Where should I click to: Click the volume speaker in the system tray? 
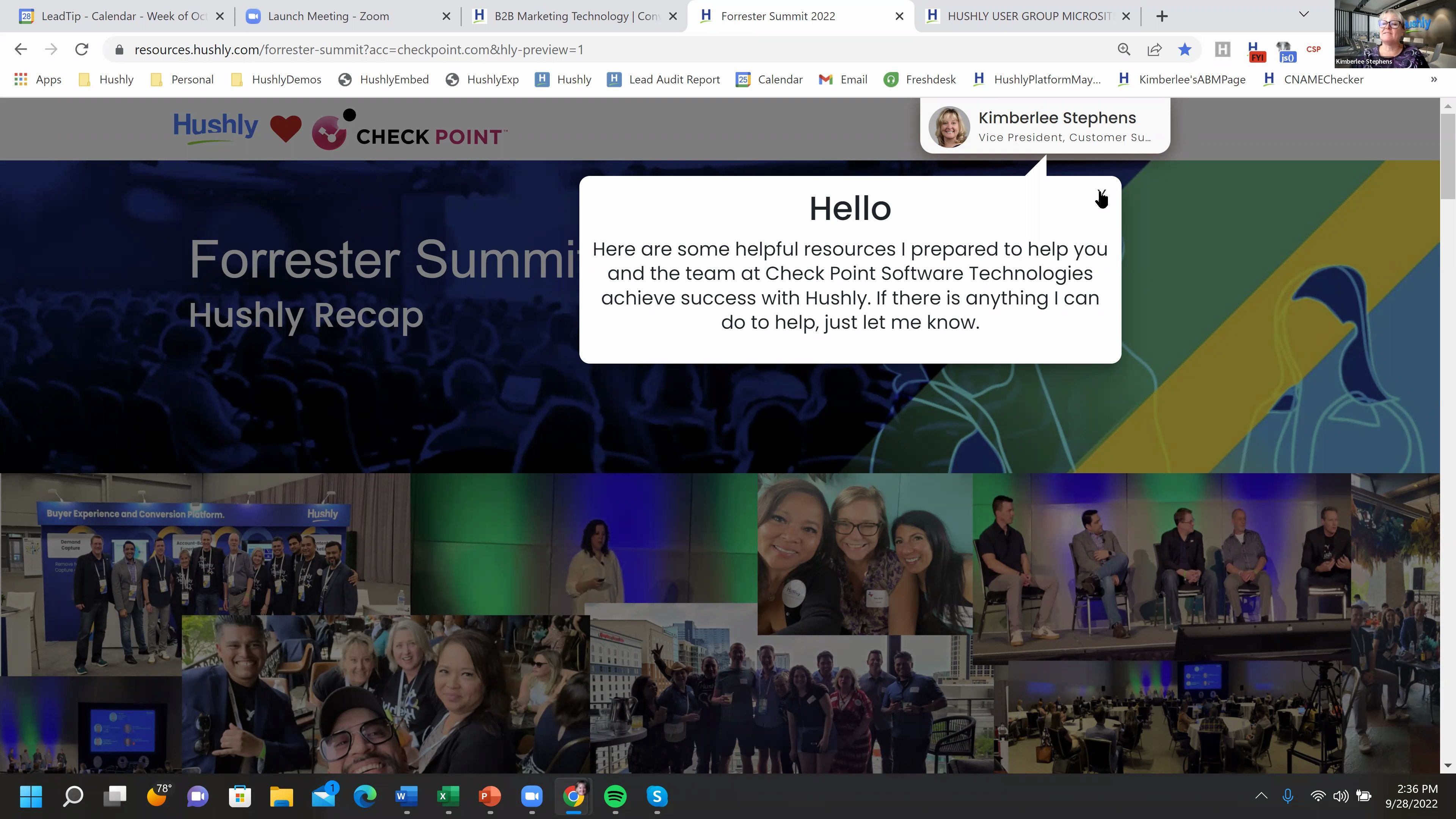pos(1341,796)
